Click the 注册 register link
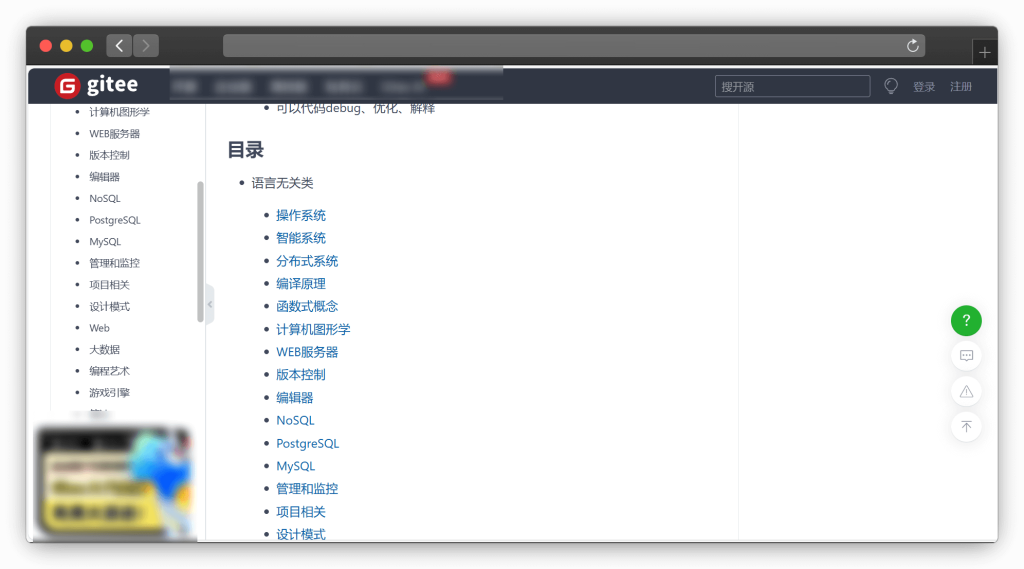This screenshot has height=569, width=1024. 961,87
